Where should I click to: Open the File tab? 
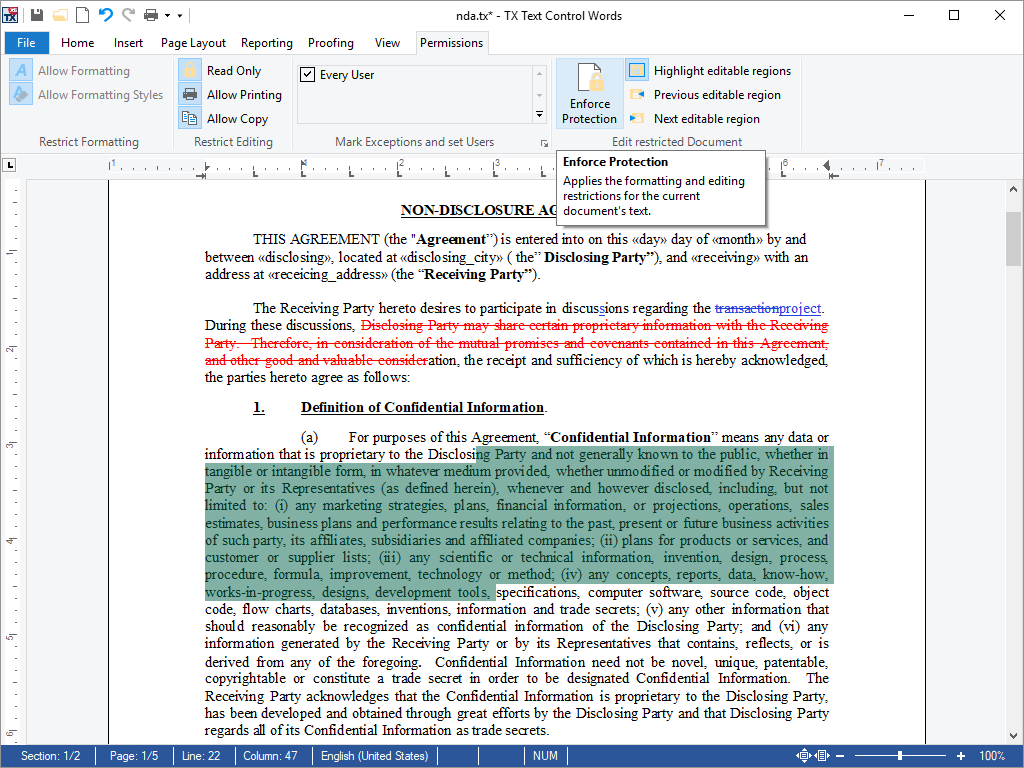point(26,43)
